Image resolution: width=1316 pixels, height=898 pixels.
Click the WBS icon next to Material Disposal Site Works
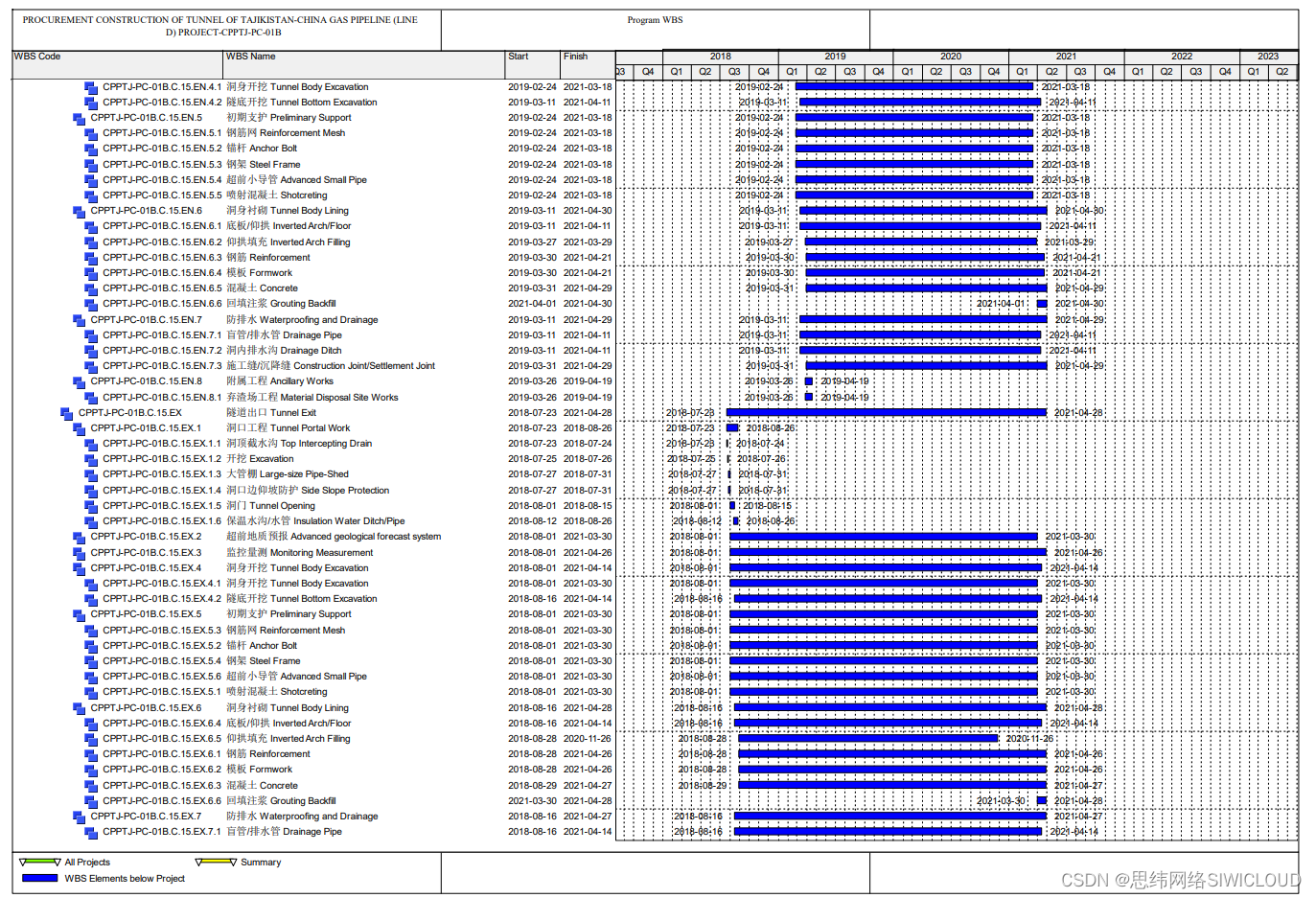[89, 397]
